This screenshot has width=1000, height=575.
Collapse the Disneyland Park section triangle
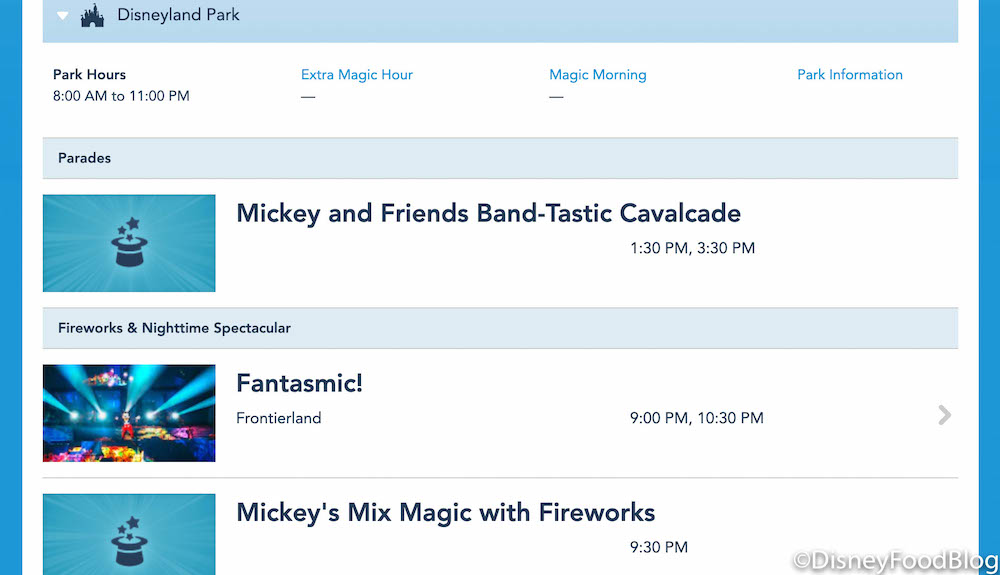tap(63, 16)
